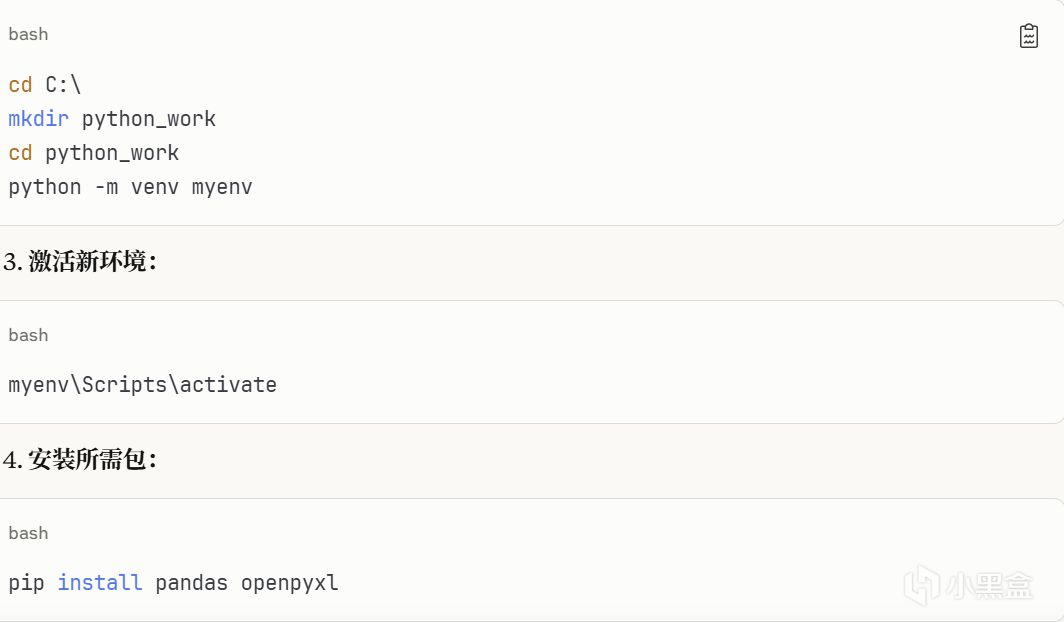Click myenv at the end of the venv command
This screenshot has height=622, width=1064.
[222, 187]
